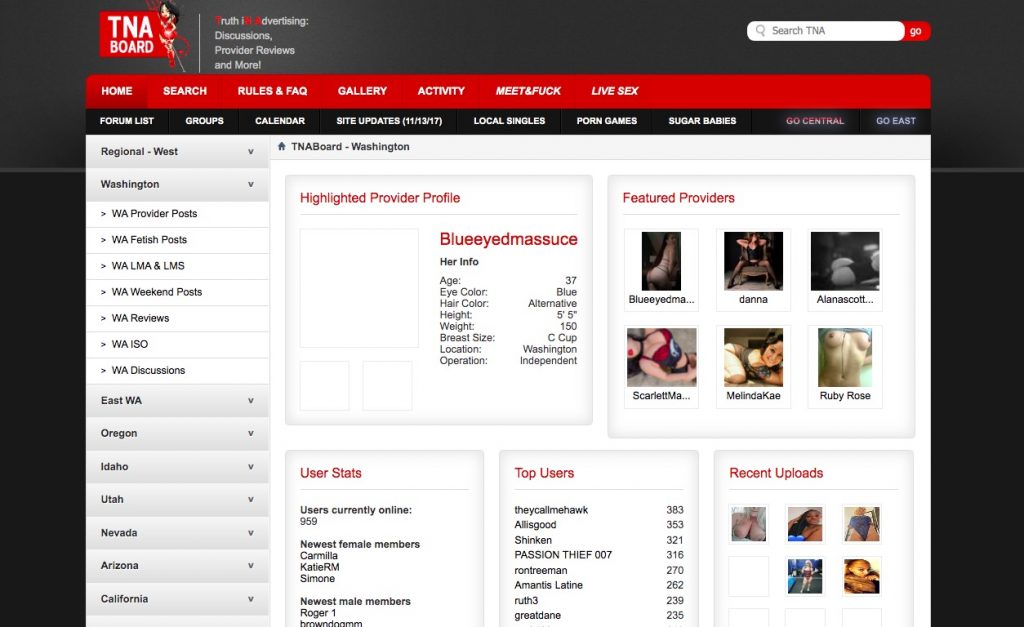Expand the East WA section
This screenshot has width=1024, height=627.
point(178,400)
